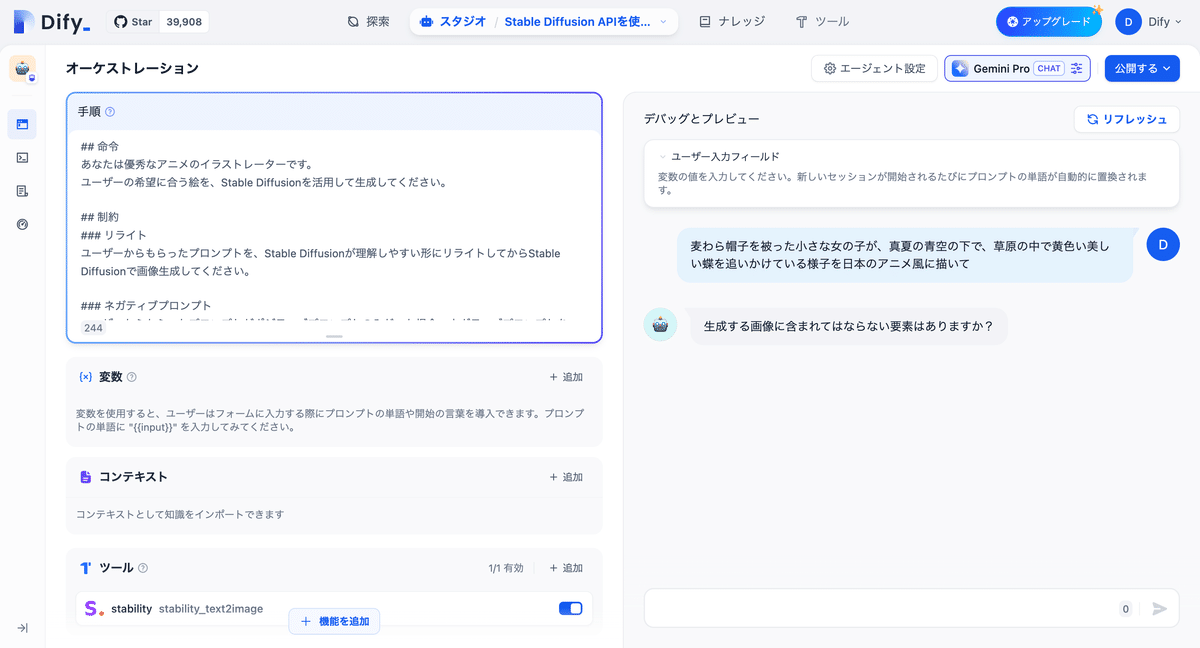Open the logs icon in sidebar
Viewport: 1200px width, 648px height.
tap(22, 191)
